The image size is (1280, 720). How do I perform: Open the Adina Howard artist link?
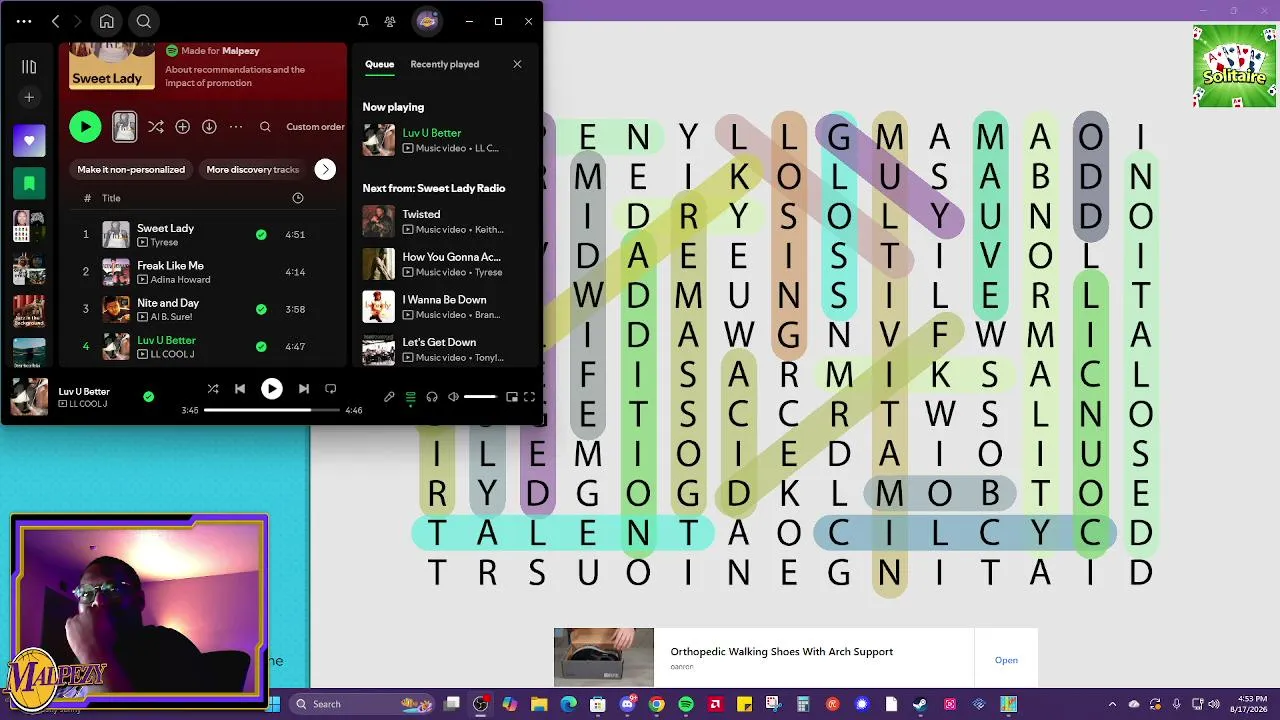pyautogui.click(x=180, y=280)
